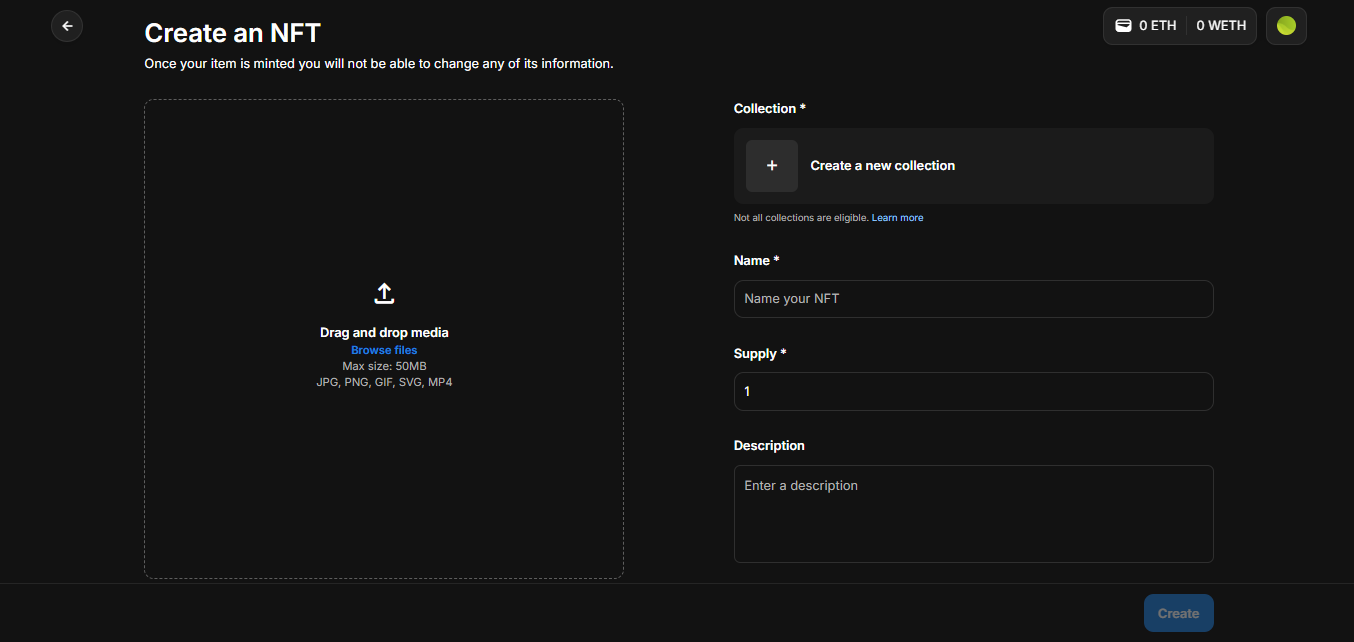Click into the description text area
This screenshot has height=642, width=1354.
point(974,514)
